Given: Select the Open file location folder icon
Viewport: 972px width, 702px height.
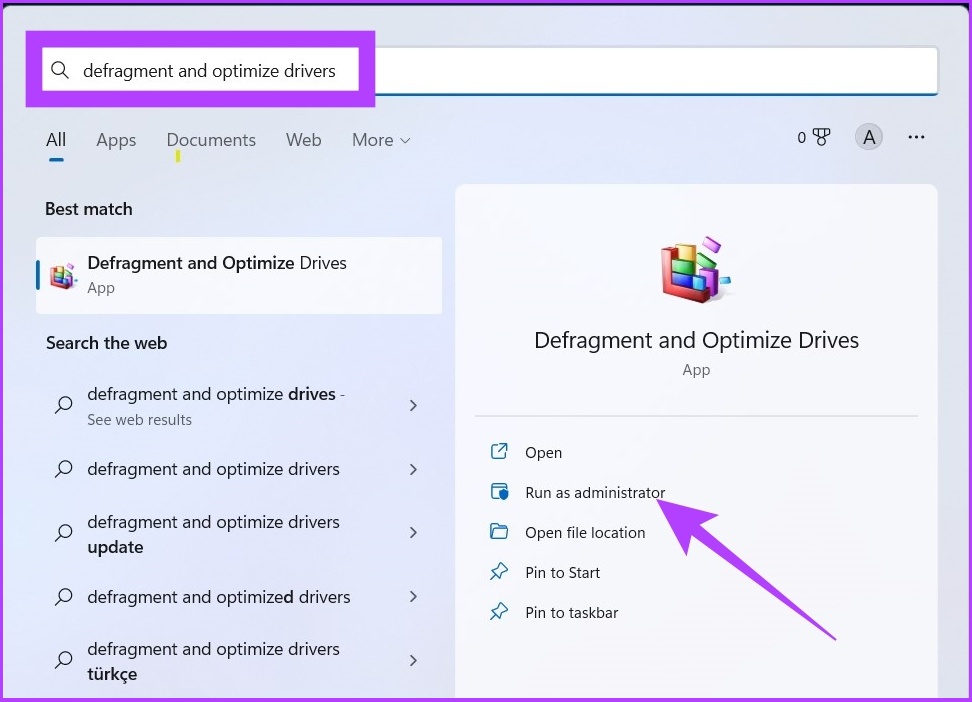Looking at the screenshot, I should (499, 532).
